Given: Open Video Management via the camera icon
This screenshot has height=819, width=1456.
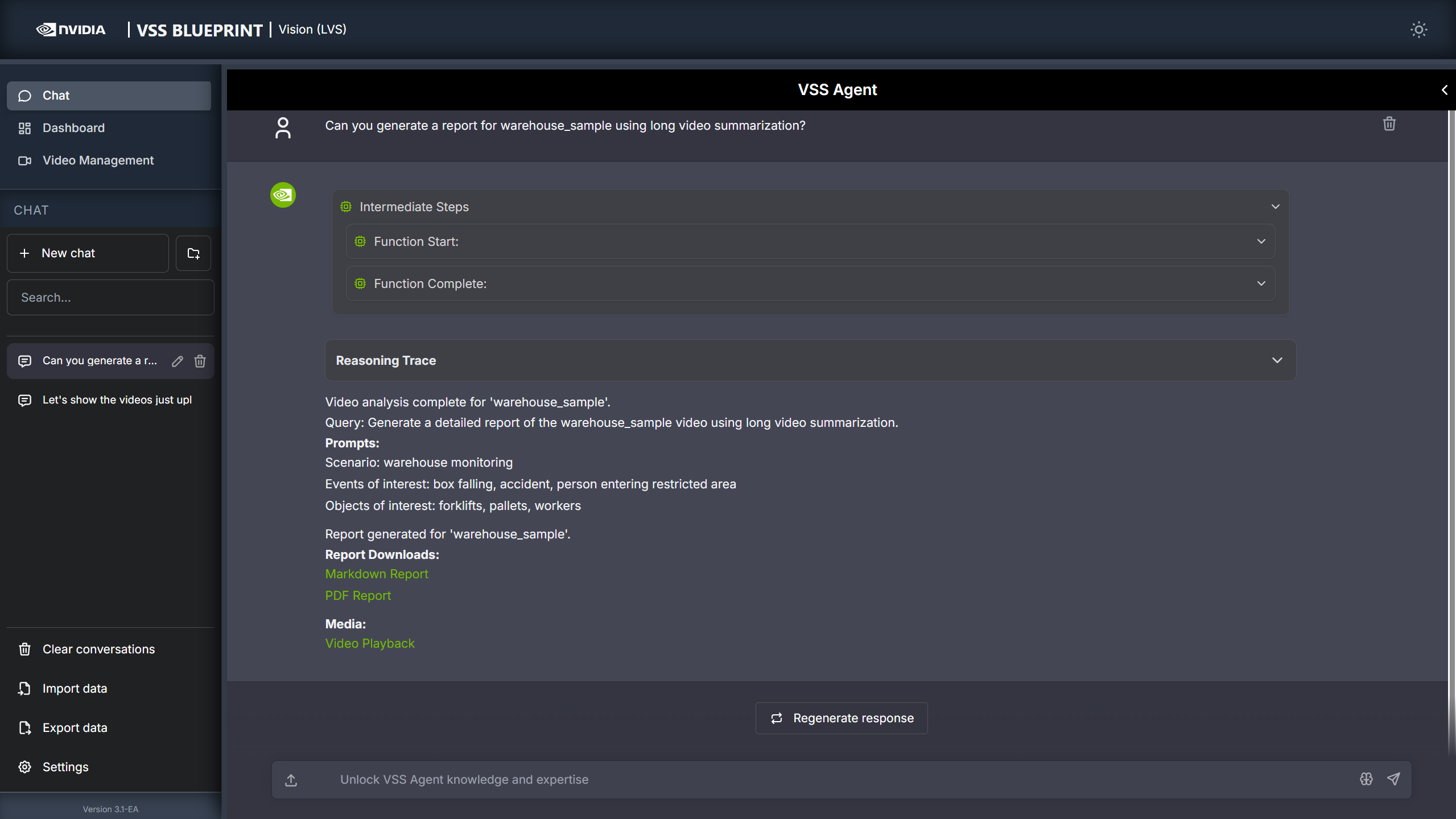Looking at the screenshot, I should point(24,160).
